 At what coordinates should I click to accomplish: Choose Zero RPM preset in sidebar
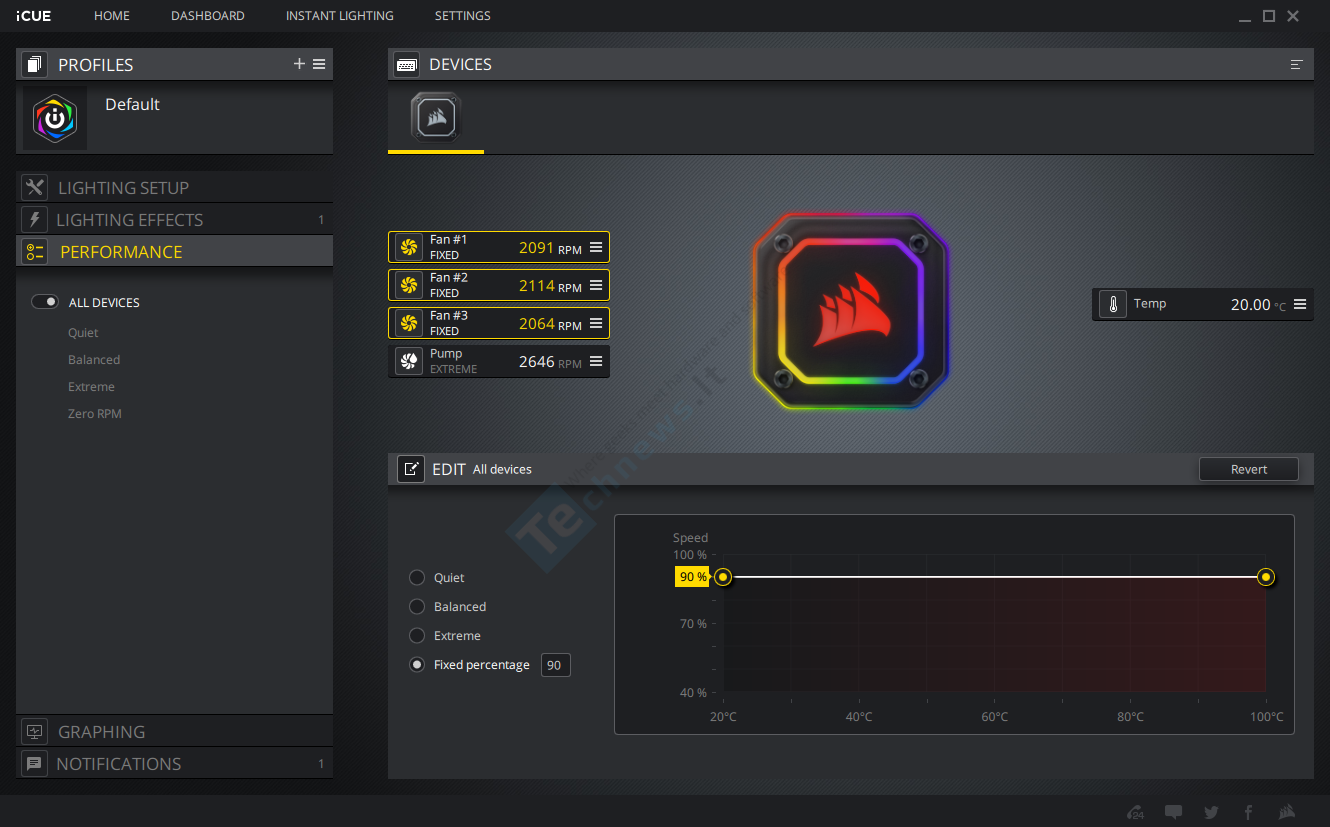95,413
